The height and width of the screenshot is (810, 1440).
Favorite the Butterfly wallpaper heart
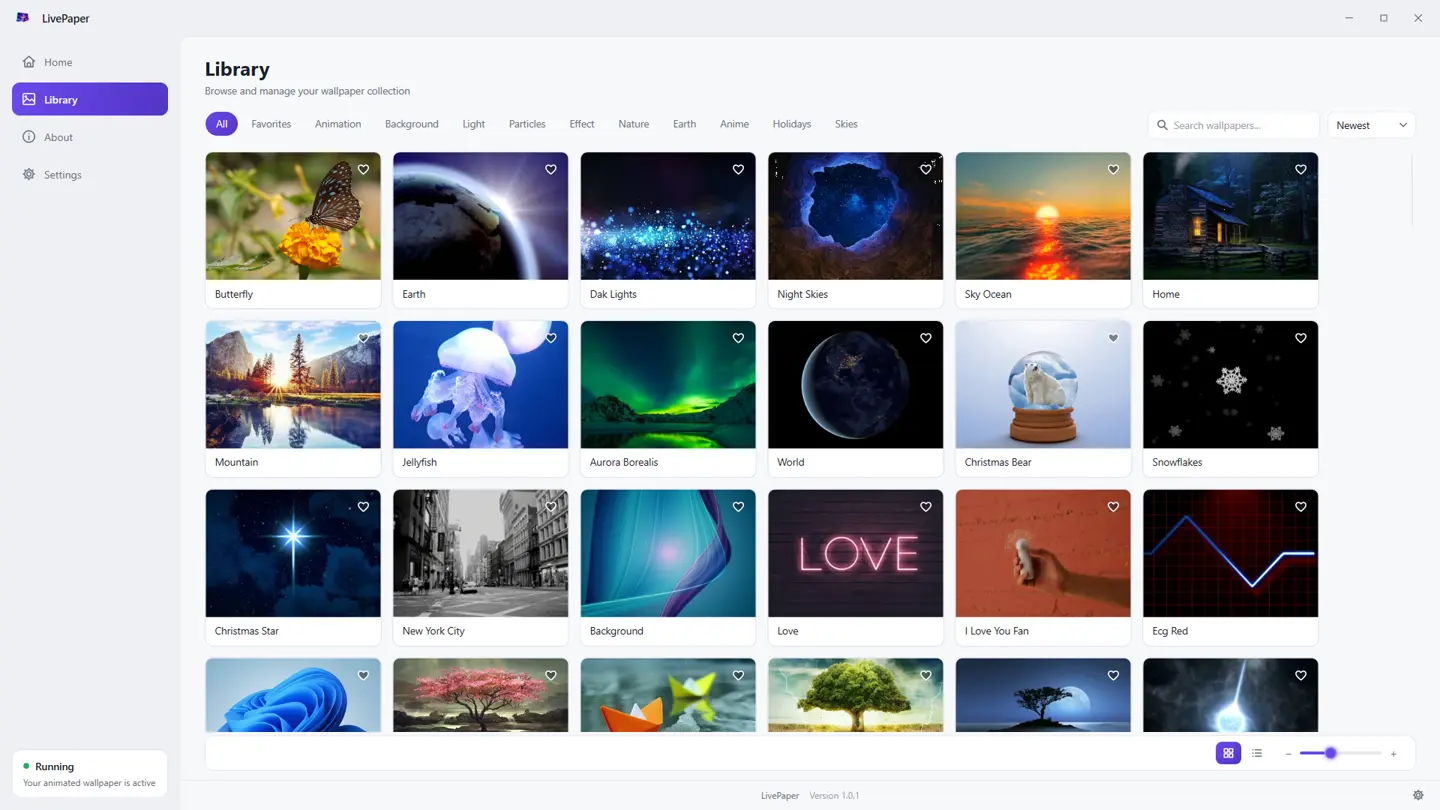pyautogui.click(x=363, y=170)
